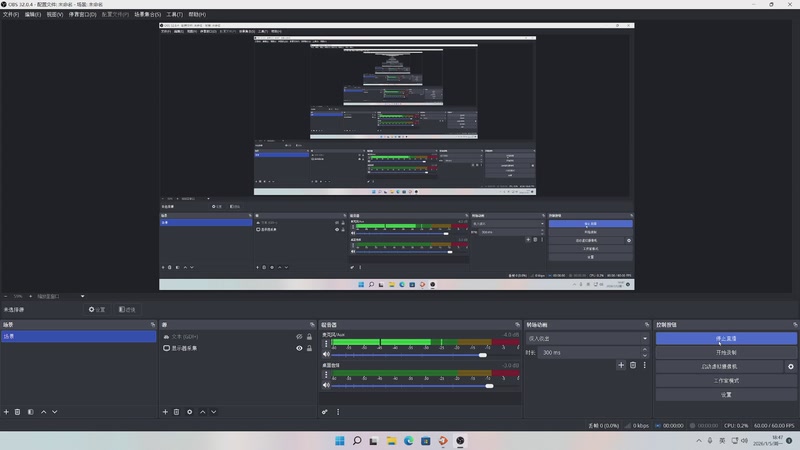The width and height of the screenshot is (800, 450).
Task: Open 设置 settings in Controls panel
Action: 726,395
